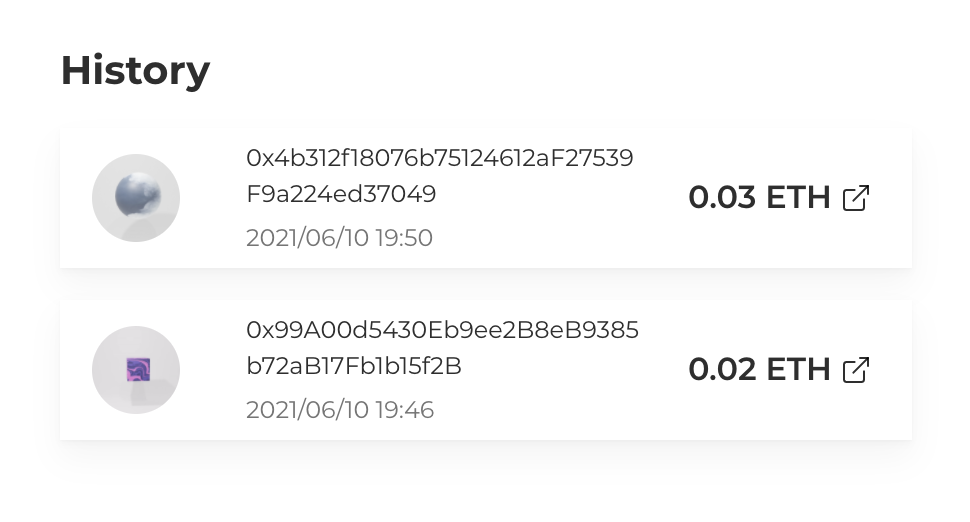Open external link beside 0.02 ETH
Viewport: 970px width, 522px height.
click(856, 370)
